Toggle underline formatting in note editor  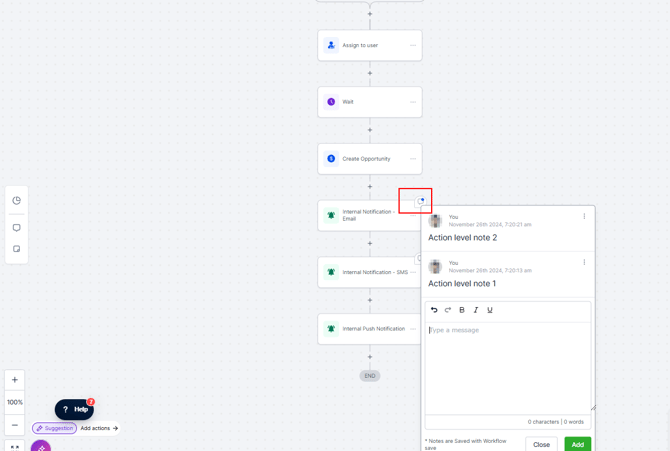(490, 310)
